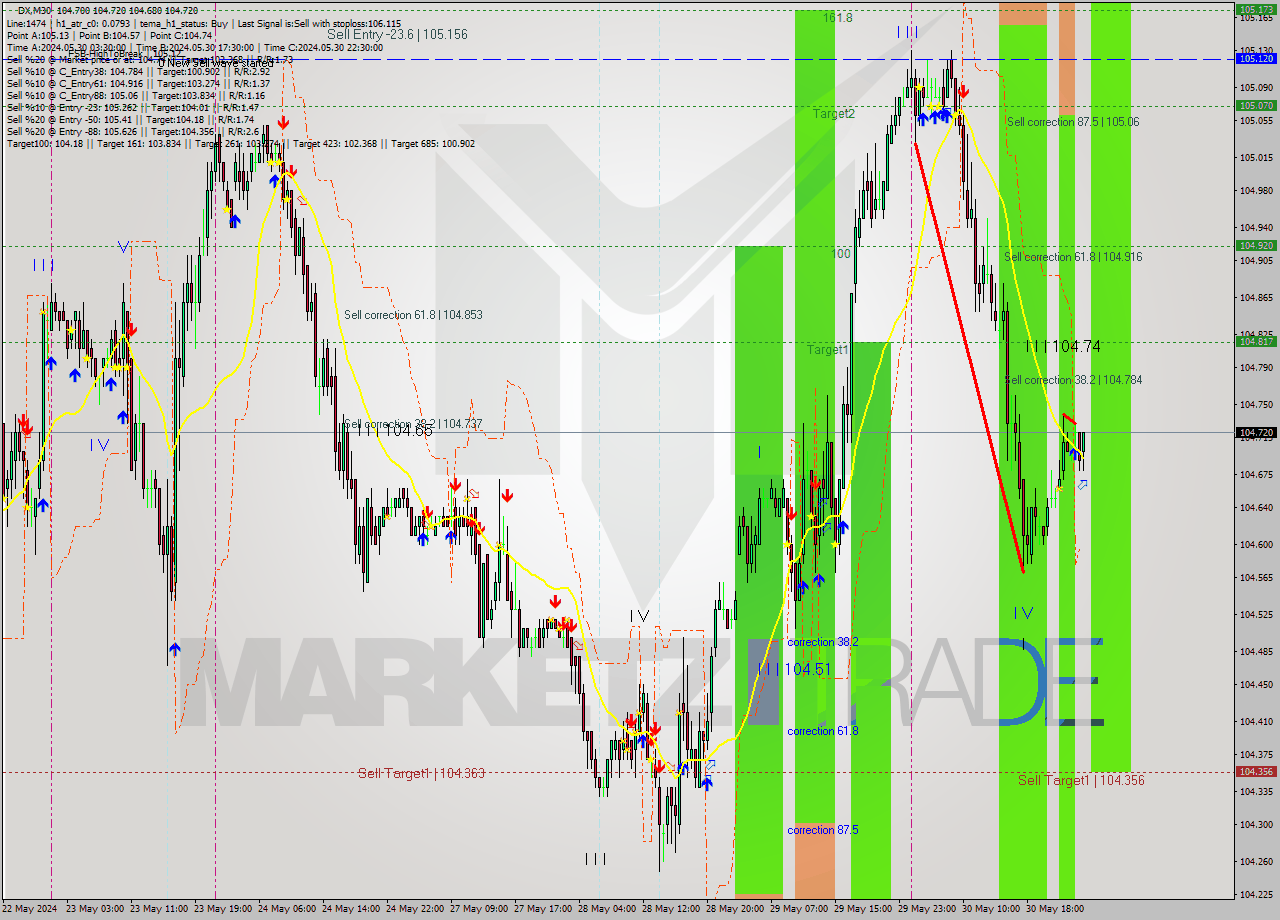1280x920 pixels.
Task: Select the 'Sell correction 87.5 | 105.06' label
Action: pos(1072,122)
